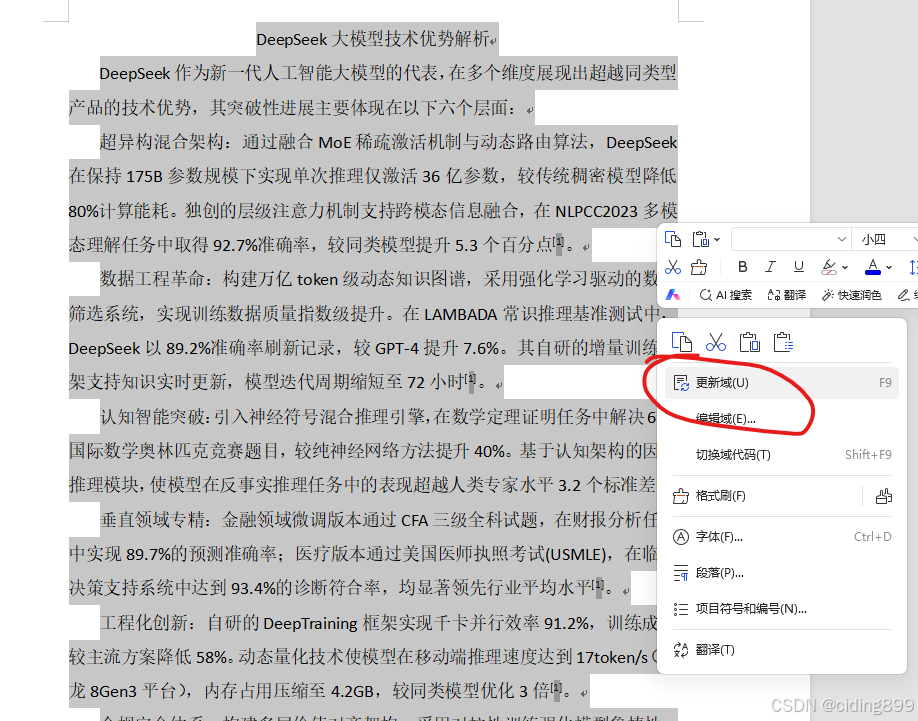Viewport: 918px width, 721px height.
Task: Open the WPS AI assistant icon
Action: click(673, 295)
